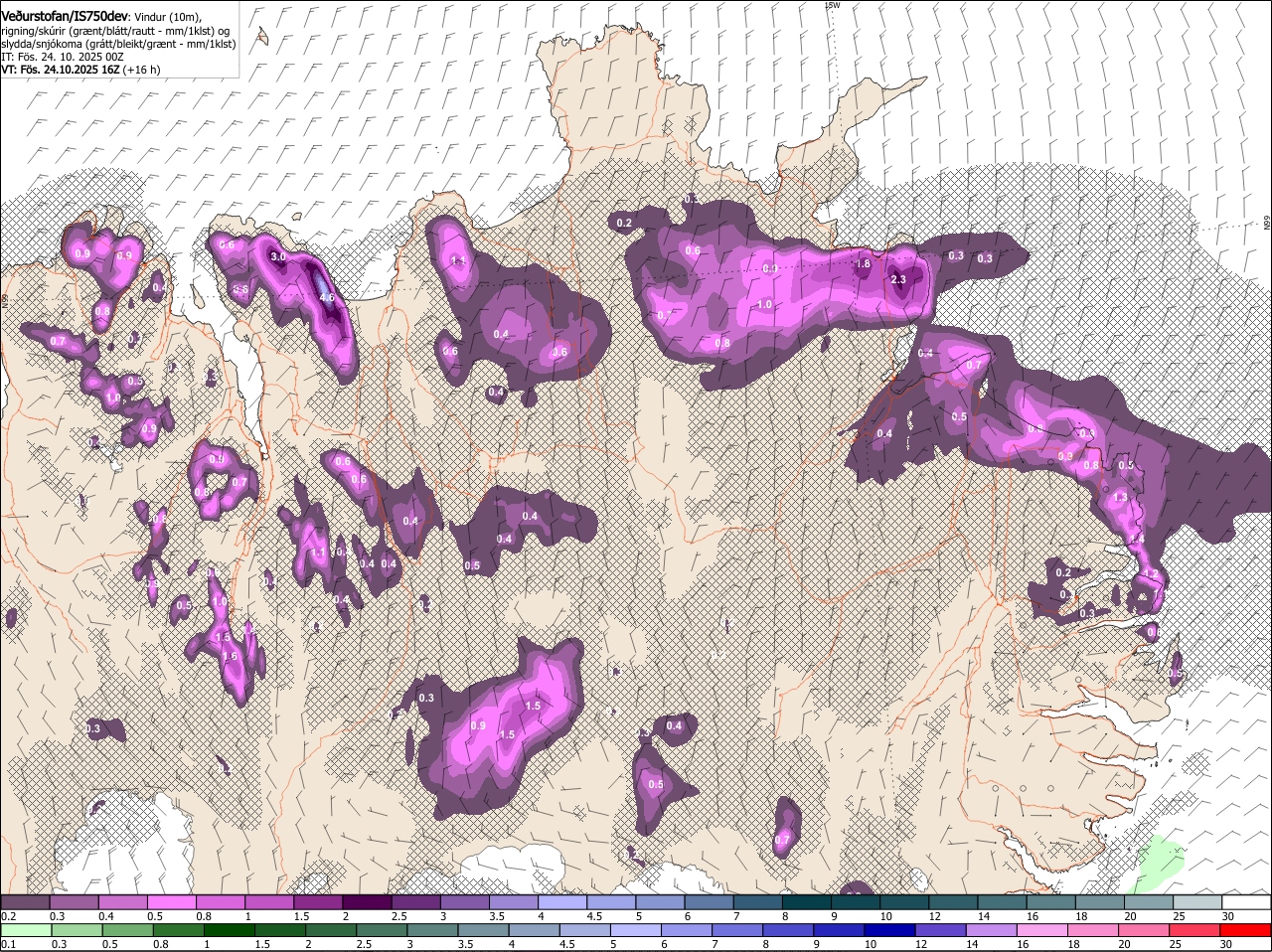The height and width of the screenshot is (952, 1272).
Task: Click the 'IT: Fös. 24. 10. 2025 00Z' line
Action: click(63, 57)
